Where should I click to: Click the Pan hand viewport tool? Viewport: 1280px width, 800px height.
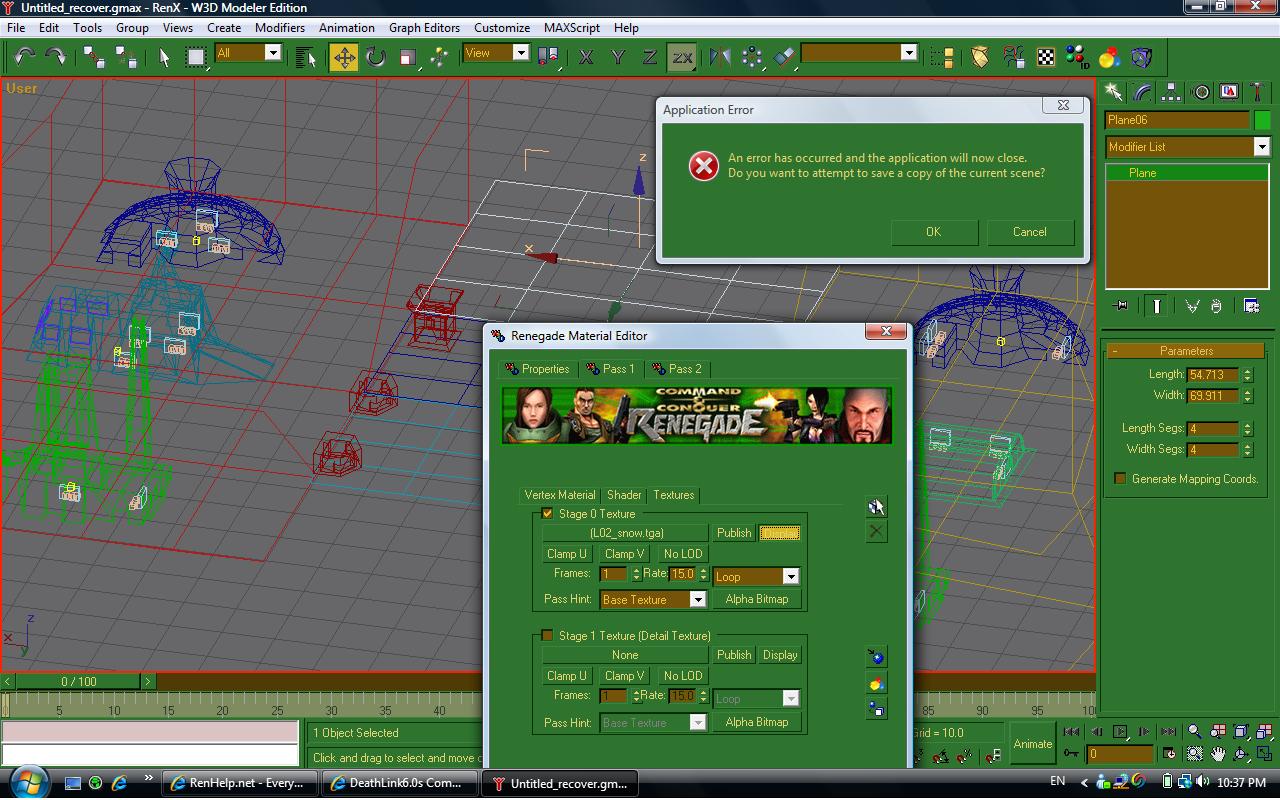[x=1218, y=754]
